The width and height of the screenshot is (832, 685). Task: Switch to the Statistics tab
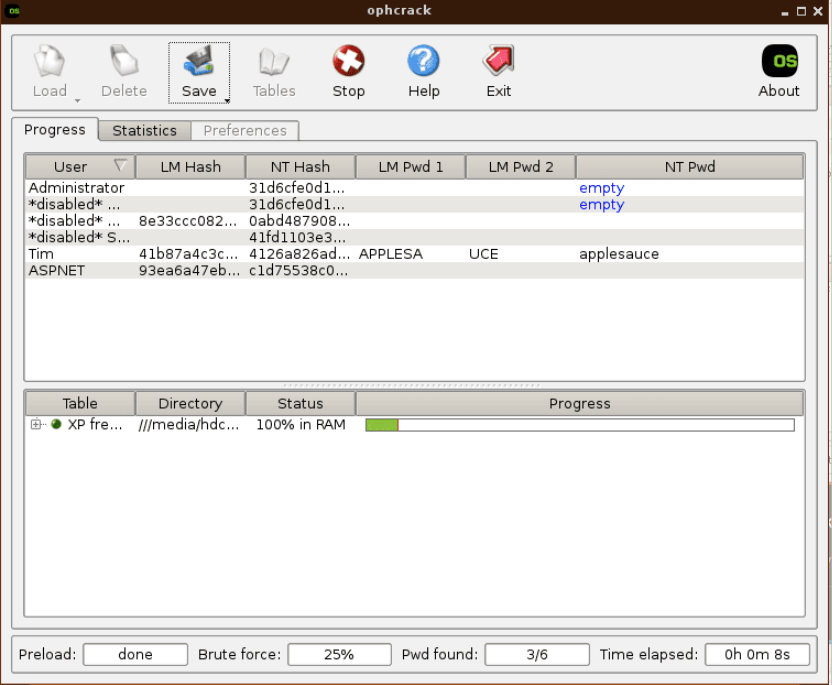[x=144, y=131]
